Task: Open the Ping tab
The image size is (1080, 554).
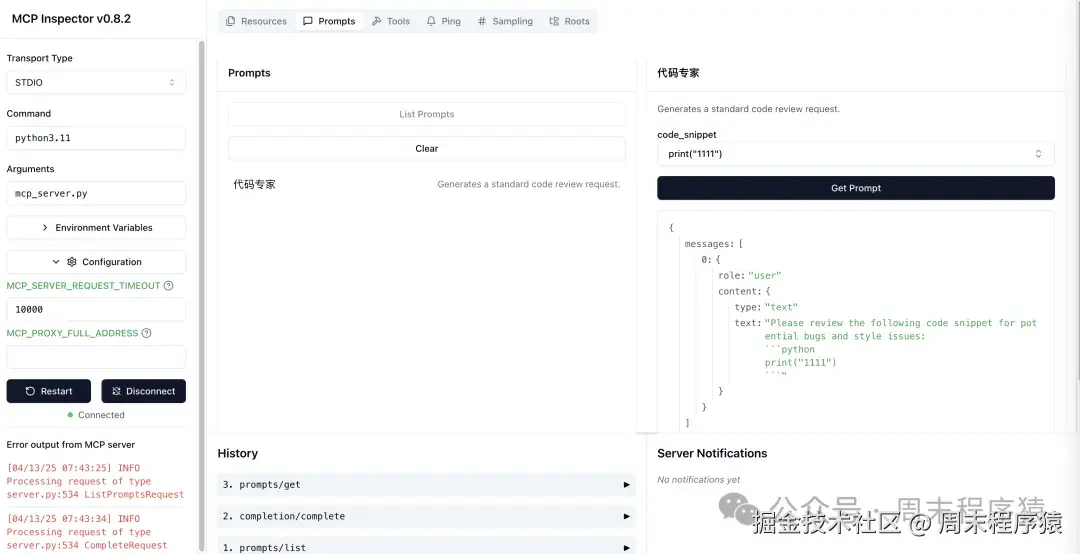Action: 443,21
